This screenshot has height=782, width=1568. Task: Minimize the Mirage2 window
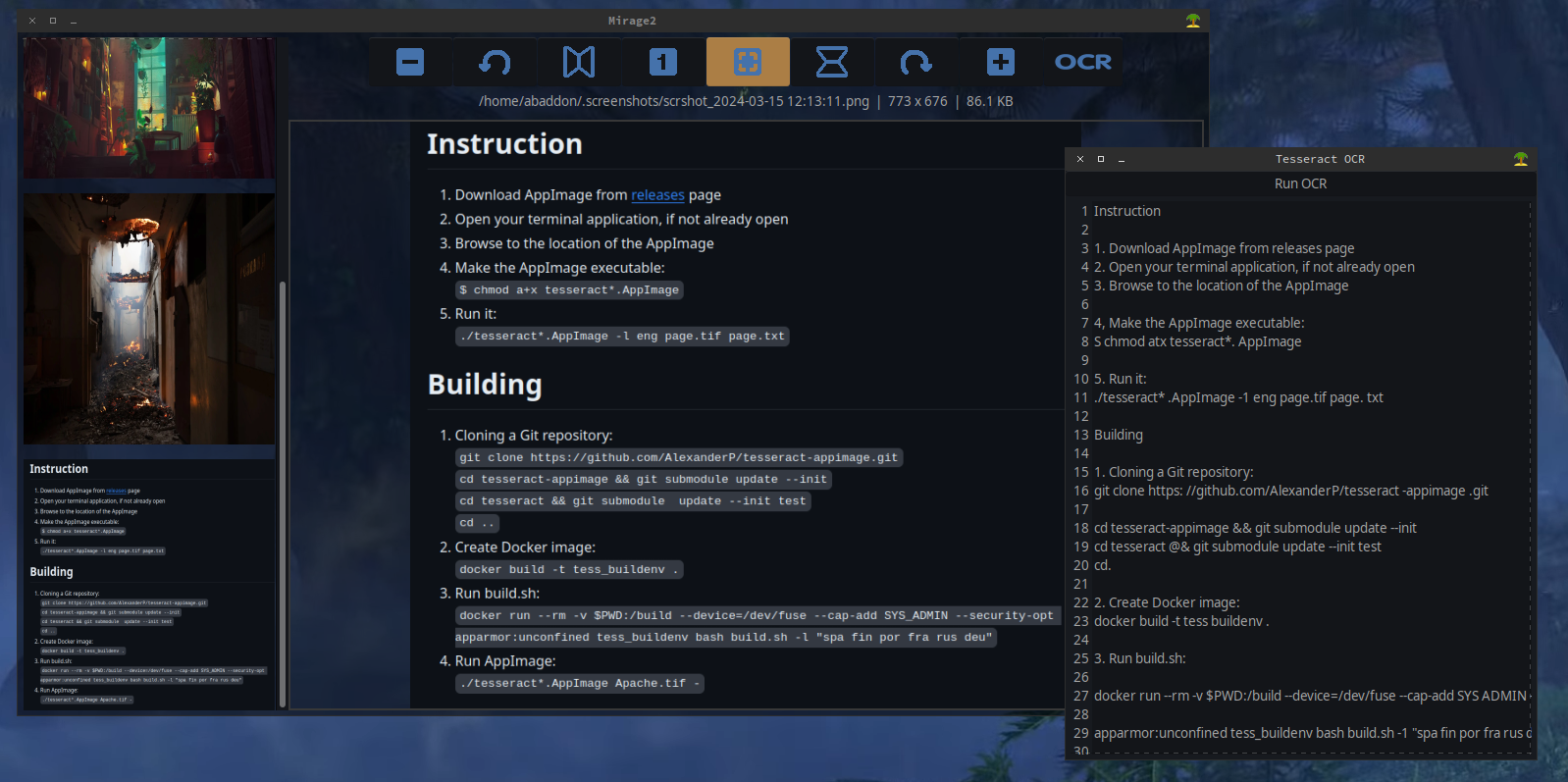click(x=74, y=21)
